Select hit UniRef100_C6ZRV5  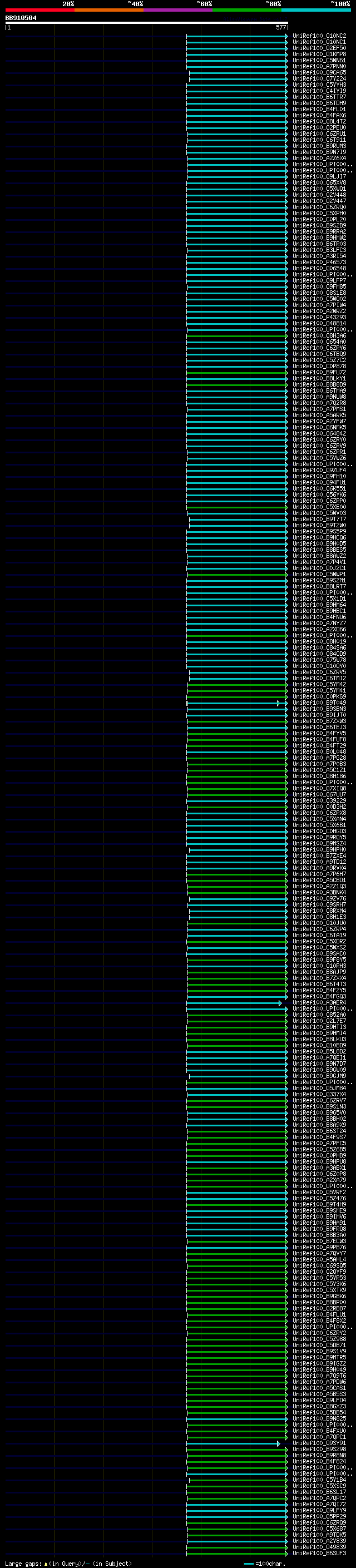tap(319, 672)
